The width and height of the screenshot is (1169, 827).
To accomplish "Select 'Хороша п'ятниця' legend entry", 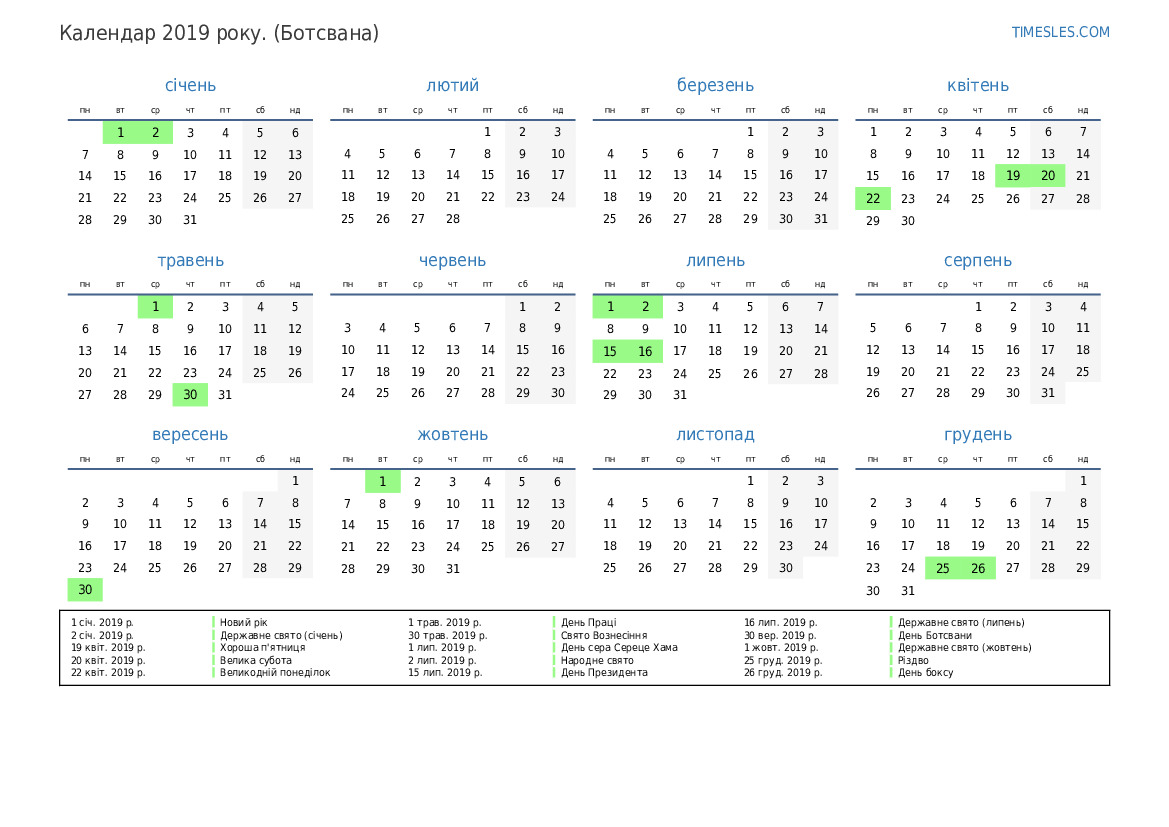I will tap(262, 648).
